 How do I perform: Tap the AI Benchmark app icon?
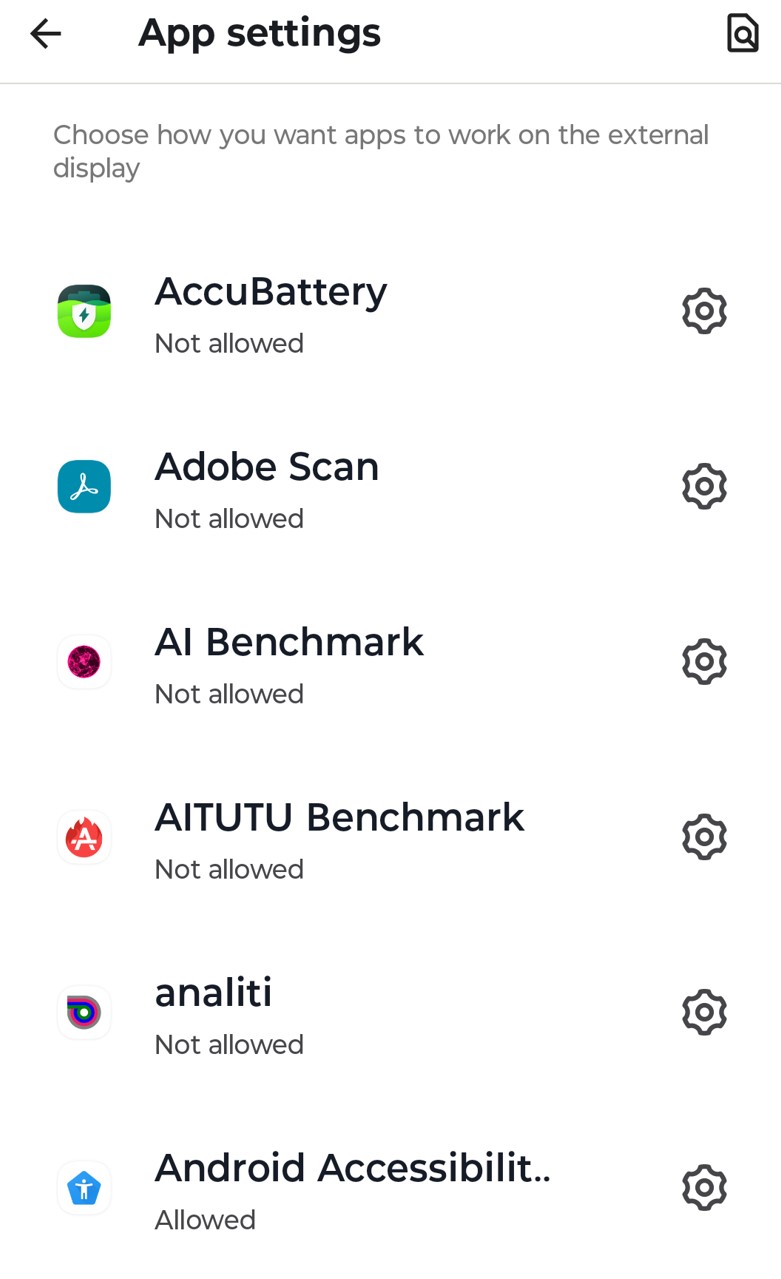pos(84,662)
